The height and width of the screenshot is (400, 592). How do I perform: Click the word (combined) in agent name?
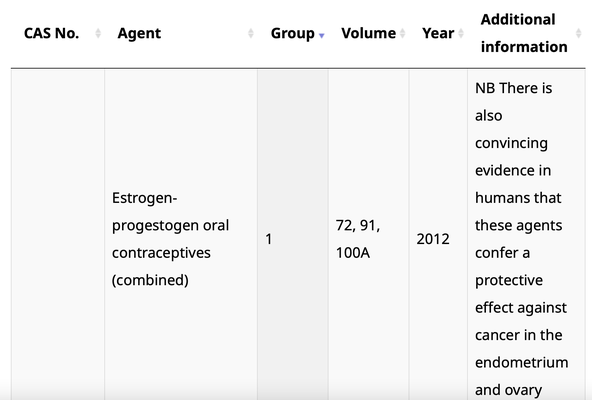tap(150, 280)
